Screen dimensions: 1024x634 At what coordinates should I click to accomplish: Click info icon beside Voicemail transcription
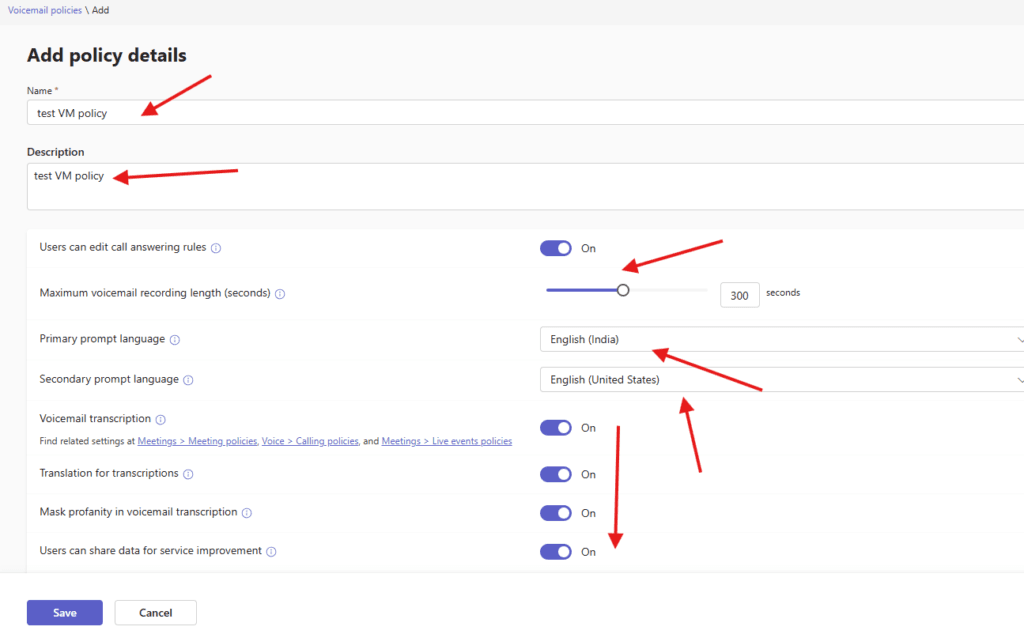coord(160,420)
